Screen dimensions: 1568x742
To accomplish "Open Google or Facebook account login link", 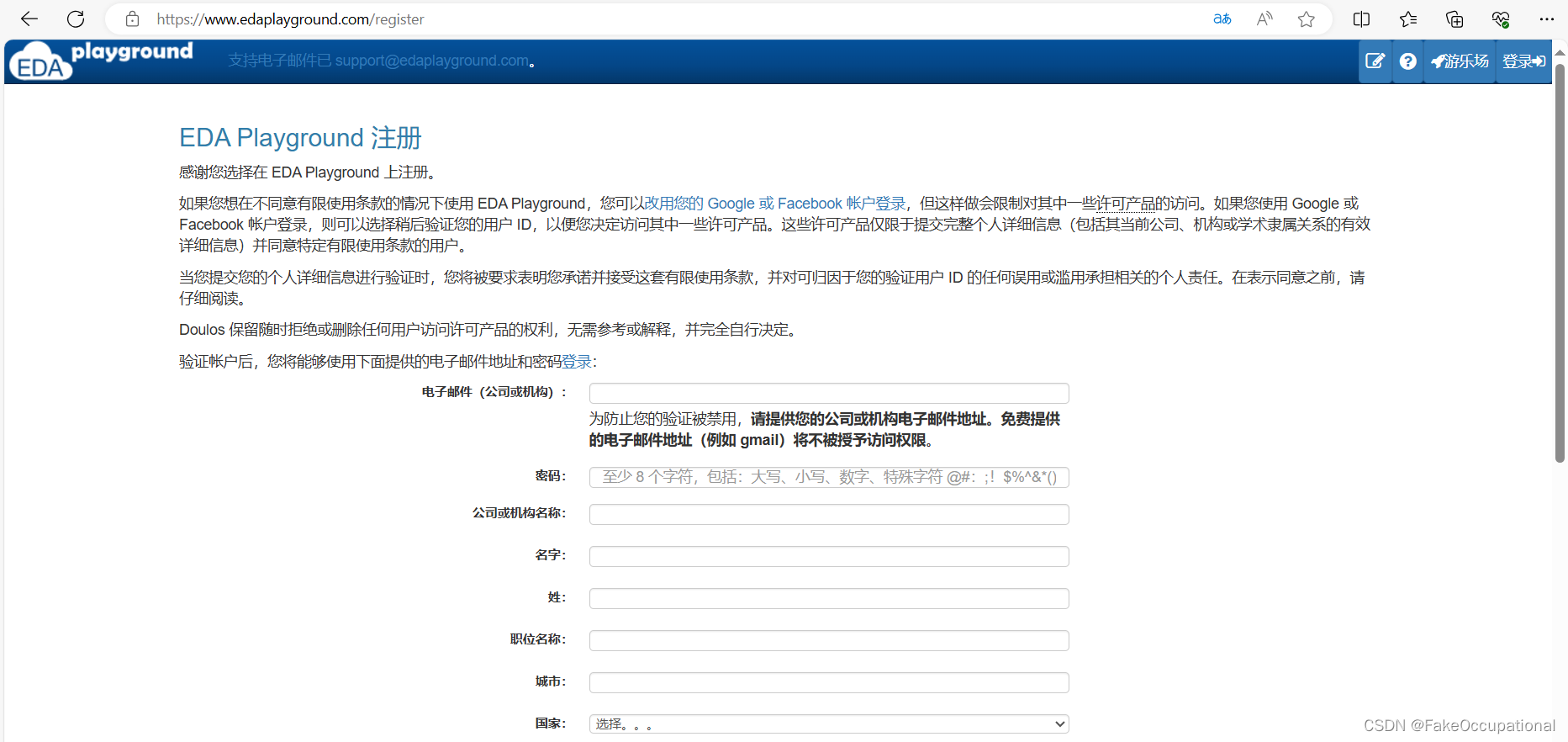I will [x=775, y=204].
